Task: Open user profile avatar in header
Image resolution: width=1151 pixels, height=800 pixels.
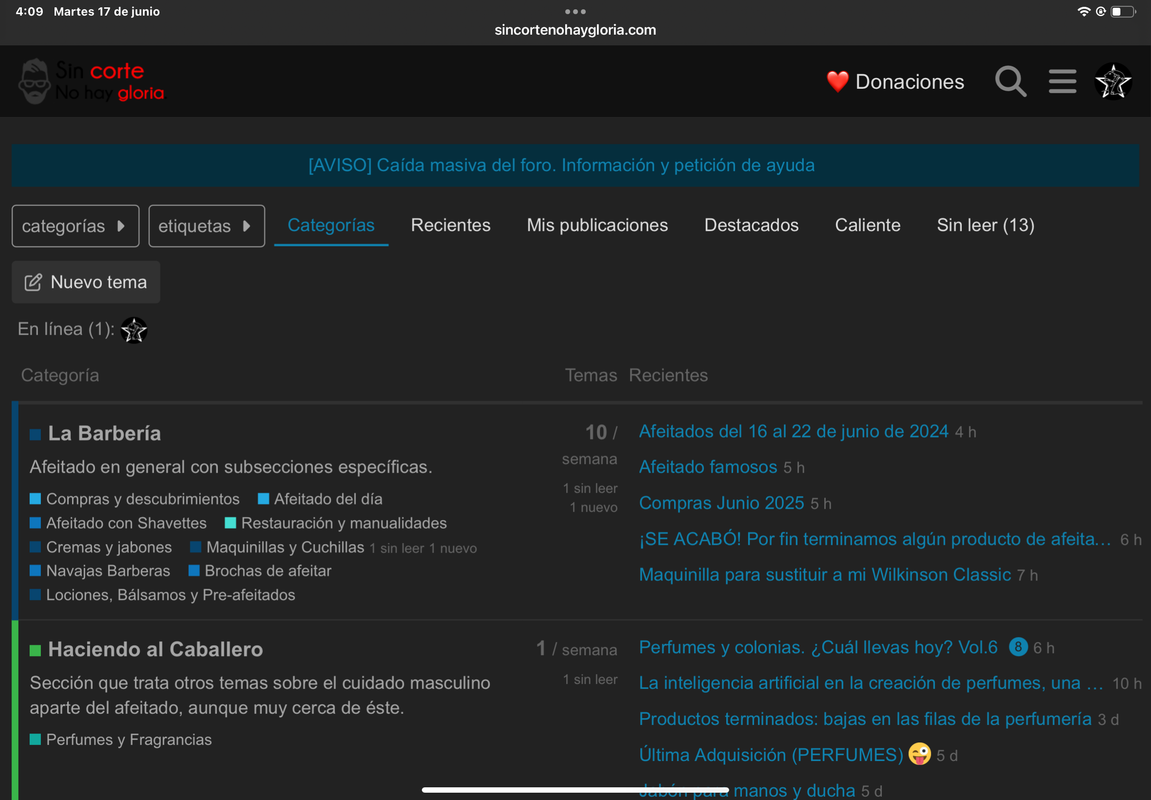Action: [x=1113, y=81]
